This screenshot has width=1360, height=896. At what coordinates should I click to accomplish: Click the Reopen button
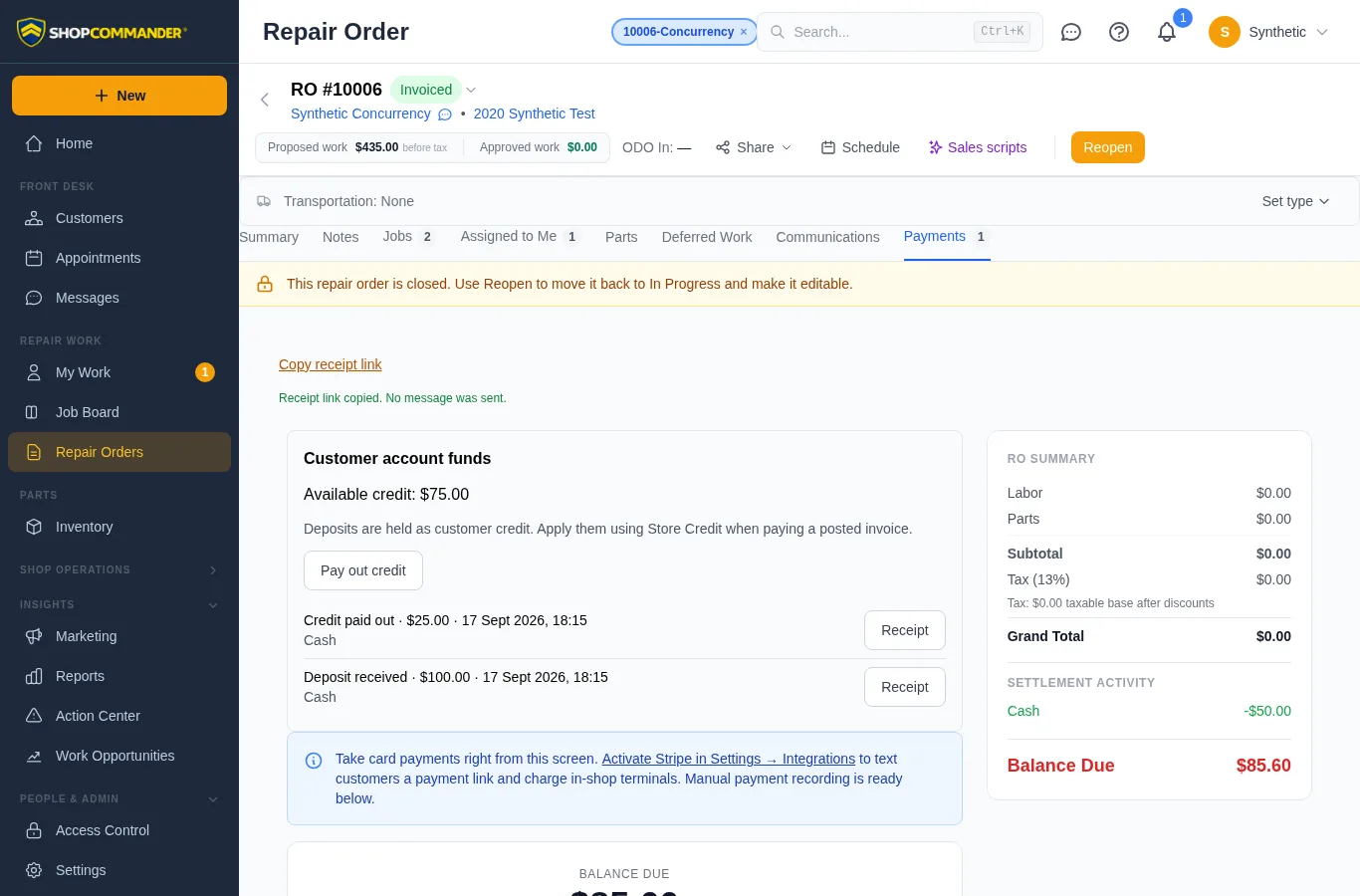pos(1108,147)
